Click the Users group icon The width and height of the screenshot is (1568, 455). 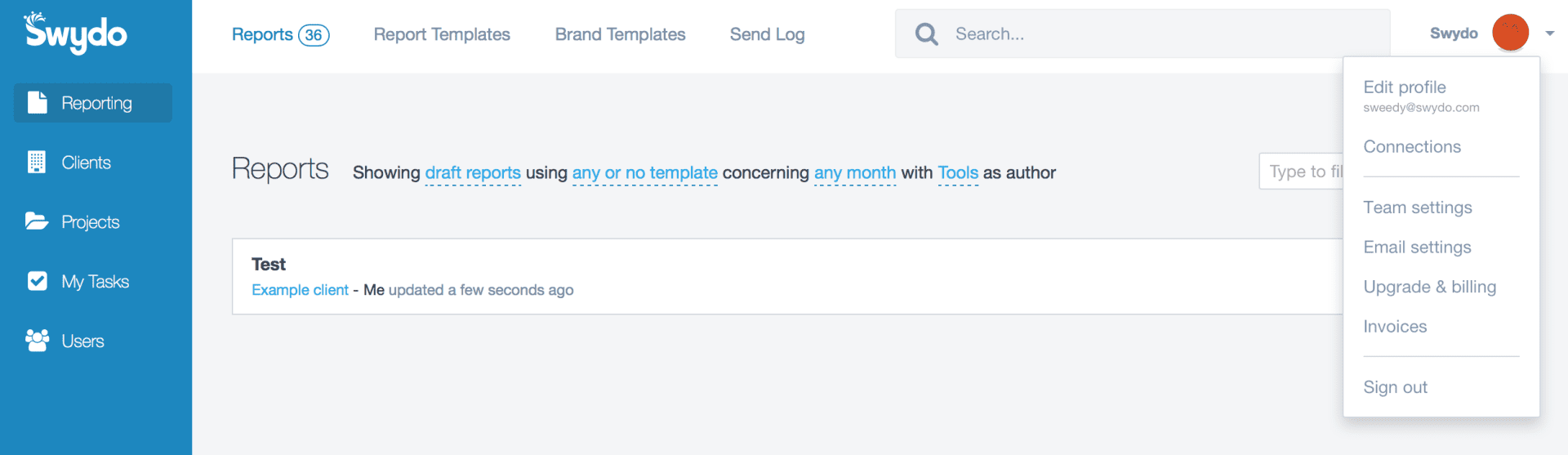click(37, 340)
